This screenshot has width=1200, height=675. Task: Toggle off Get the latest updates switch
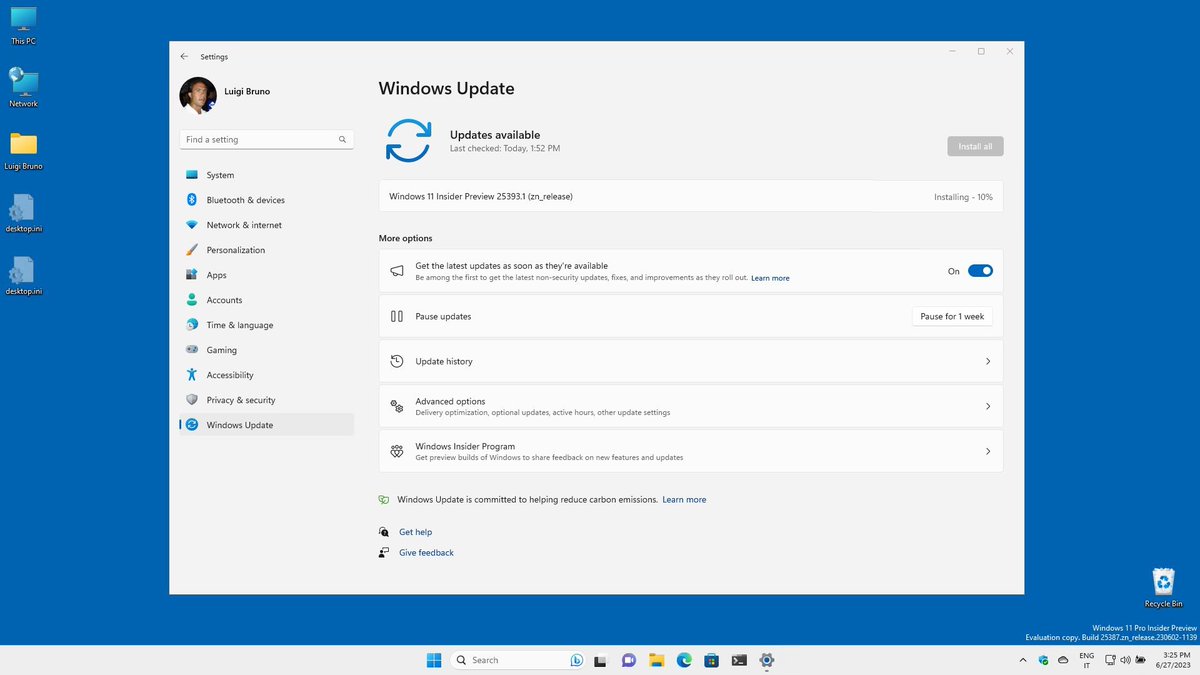[x=980, y=271]
